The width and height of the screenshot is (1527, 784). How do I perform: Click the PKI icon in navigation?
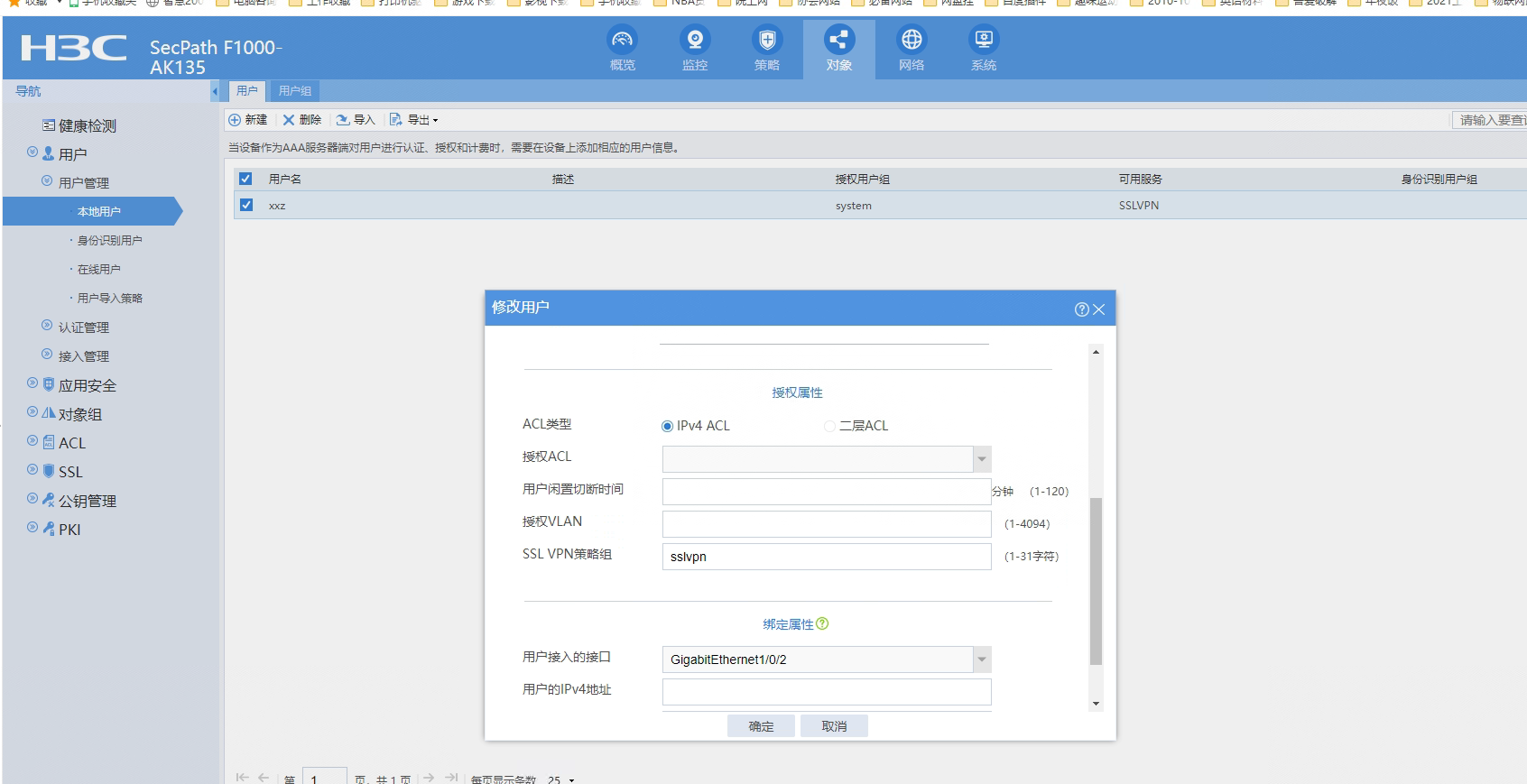49,529
